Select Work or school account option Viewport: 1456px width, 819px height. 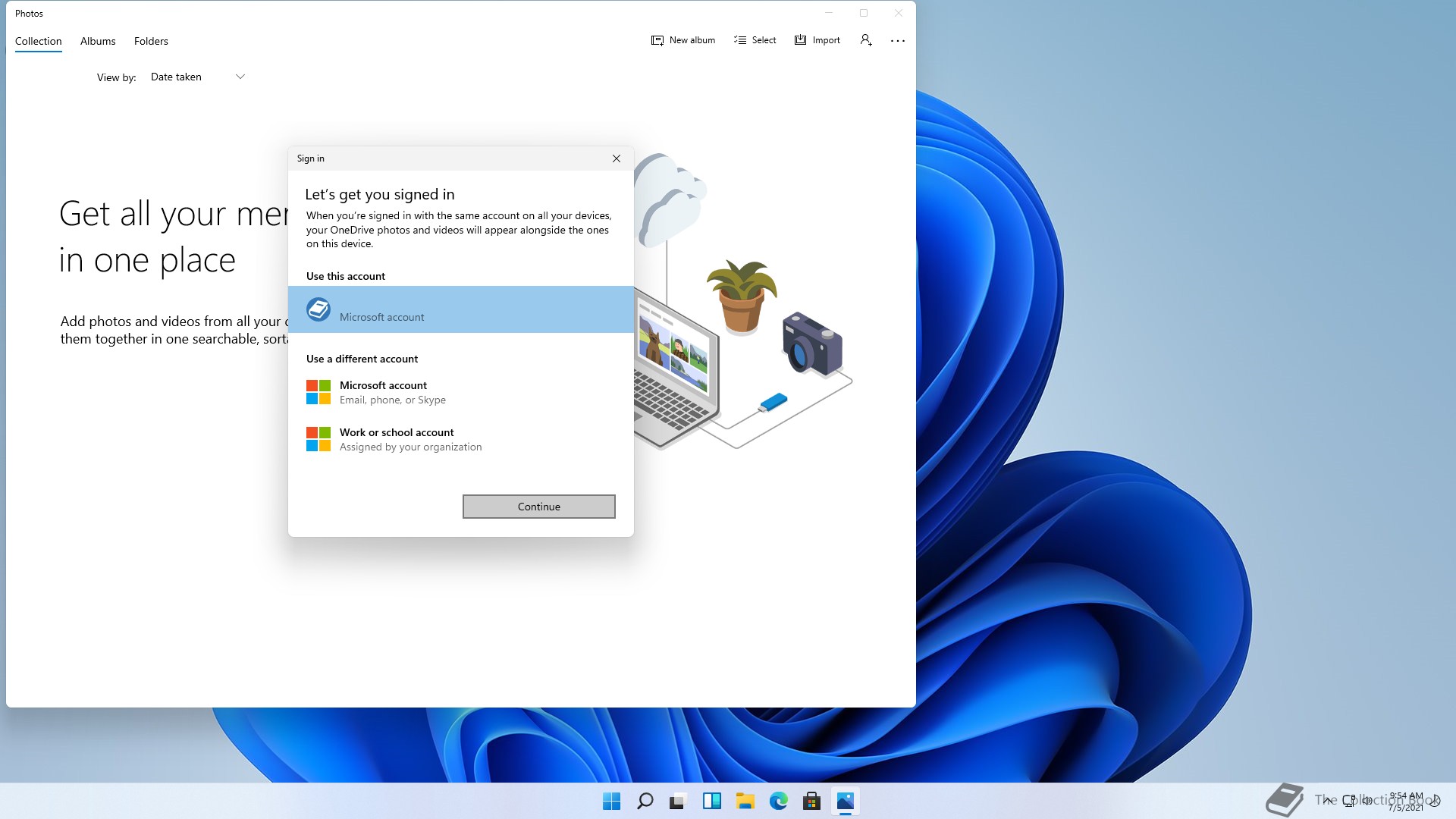pyautogui.click(x=461, y=440)
